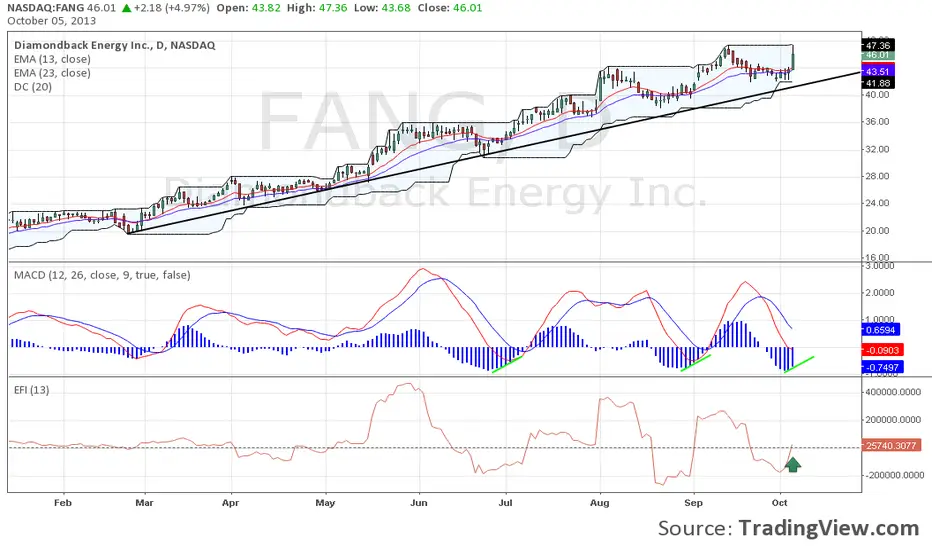Click the Low: 43.68 value

click(x=382, y=8)
